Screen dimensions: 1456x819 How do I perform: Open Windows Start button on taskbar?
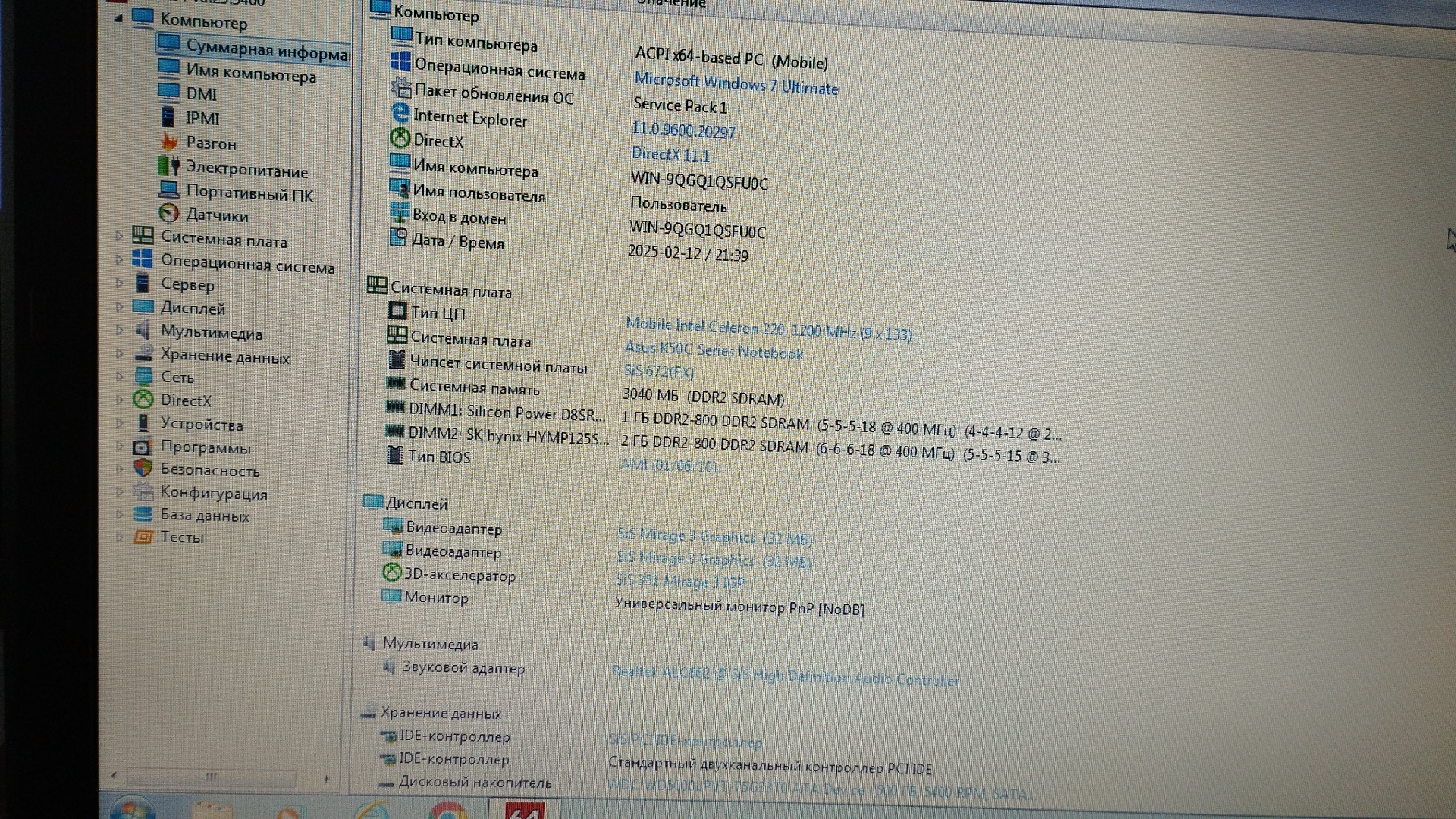132,808
